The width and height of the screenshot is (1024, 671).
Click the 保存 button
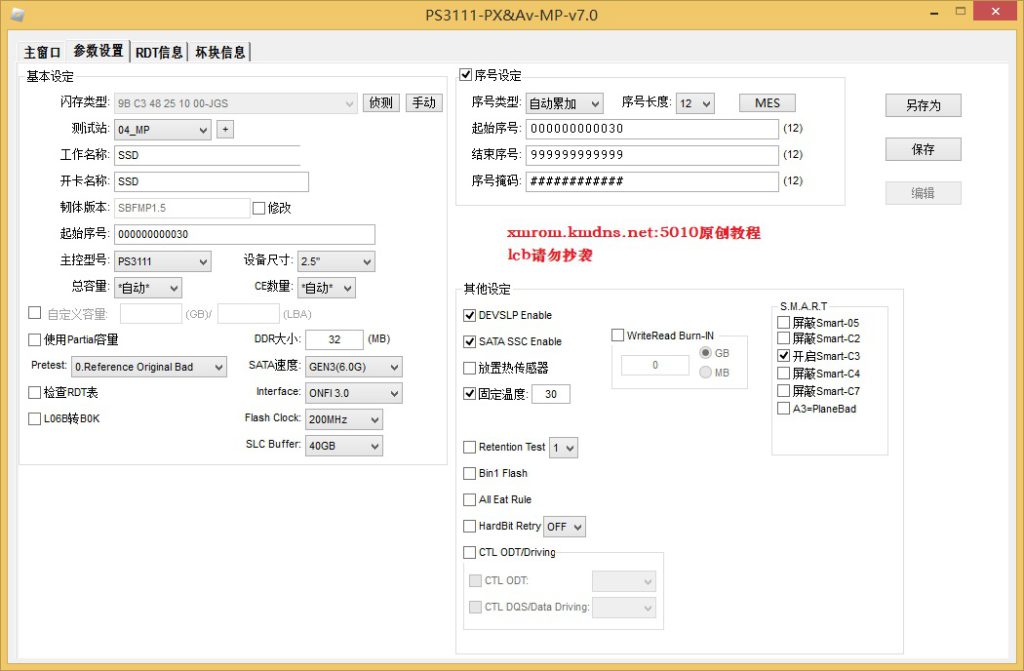(922, 149)
